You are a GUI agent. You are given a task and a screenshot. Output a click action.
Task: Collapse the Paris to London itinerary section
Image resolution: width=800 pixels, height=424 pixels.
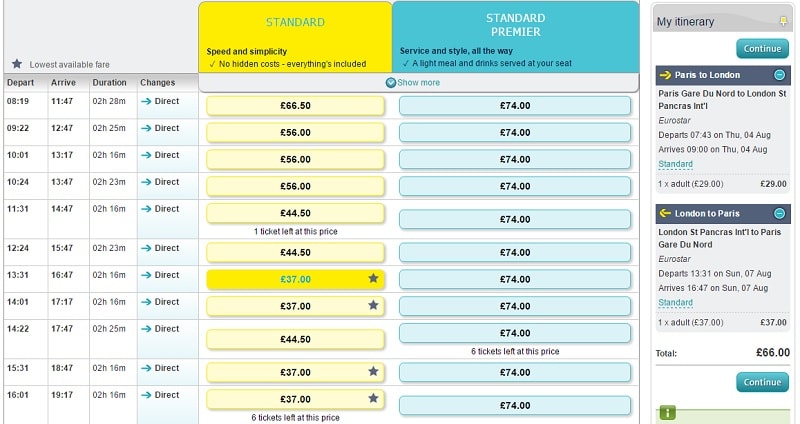779,75
